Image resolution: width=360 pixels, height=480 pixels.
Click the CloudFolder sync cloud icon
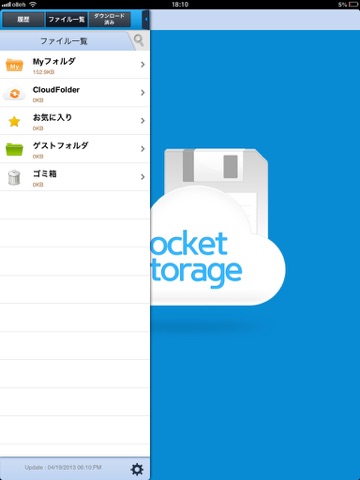[14, 94]
